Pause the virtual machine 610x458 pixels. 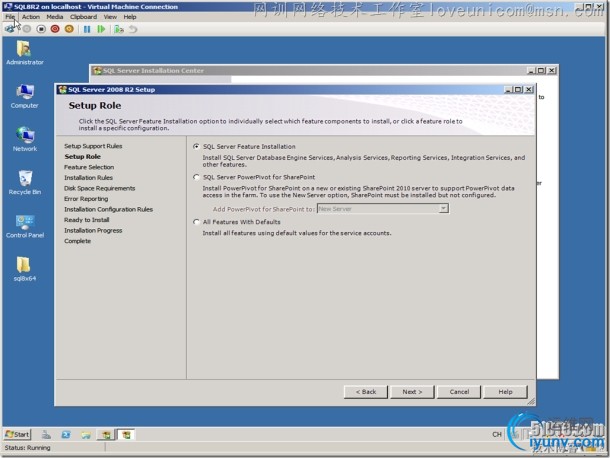(87, 29)
